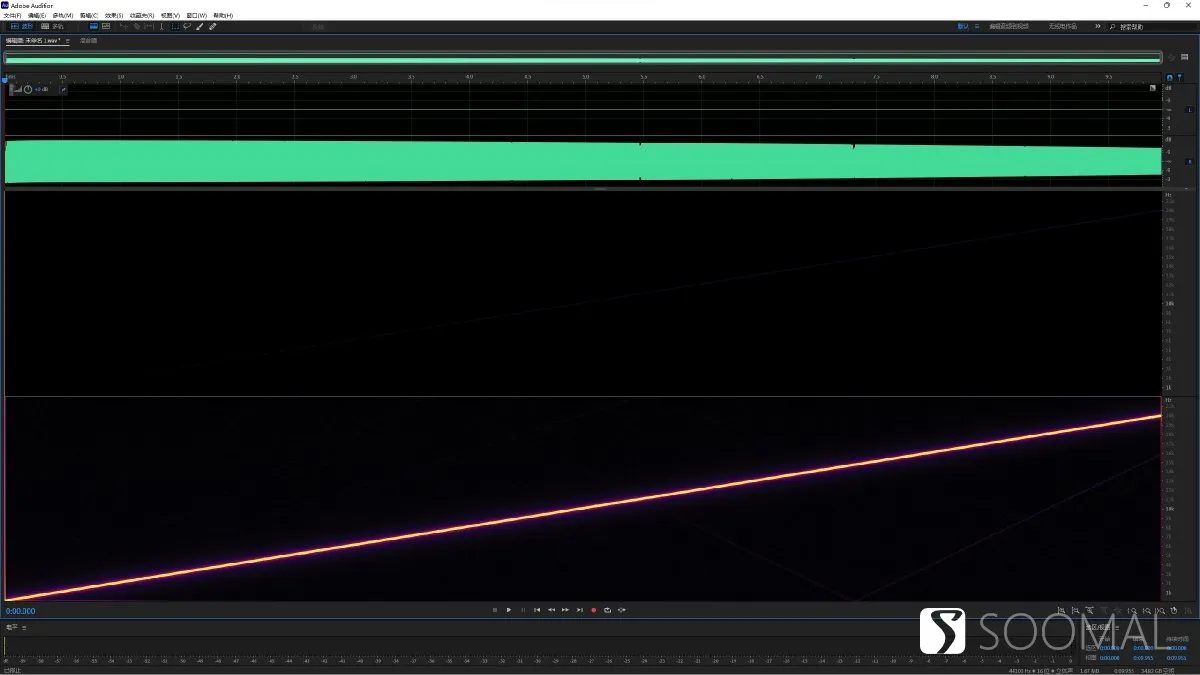Select the Paintbrush Selection tool
Image resolution: width=1200 pixels, height=675 pixels.
tap(200, 26)
